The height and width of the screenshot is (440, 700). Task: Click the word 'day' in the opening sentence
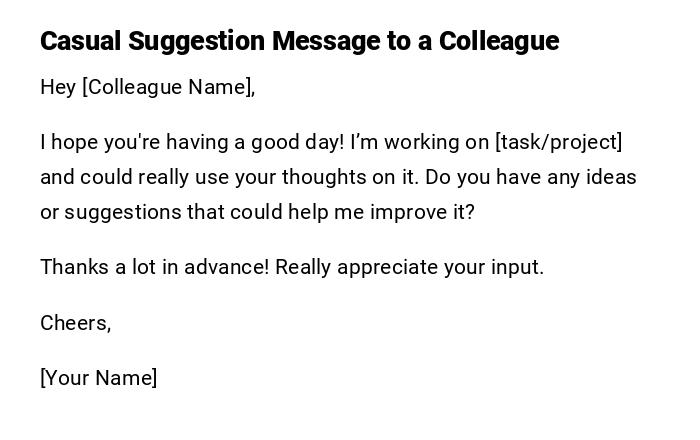click(x=324, y=142)
